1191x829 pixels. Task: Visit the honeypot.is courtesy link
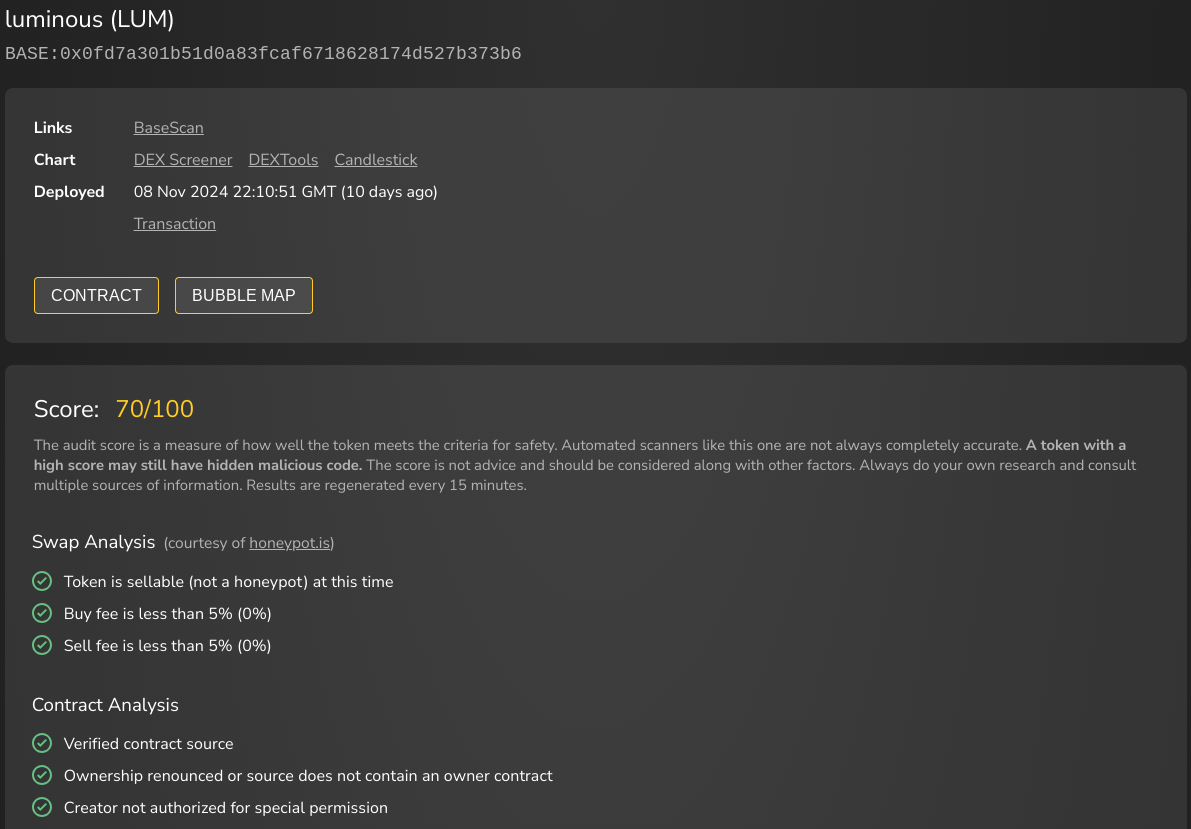click(x=289, y=543)
